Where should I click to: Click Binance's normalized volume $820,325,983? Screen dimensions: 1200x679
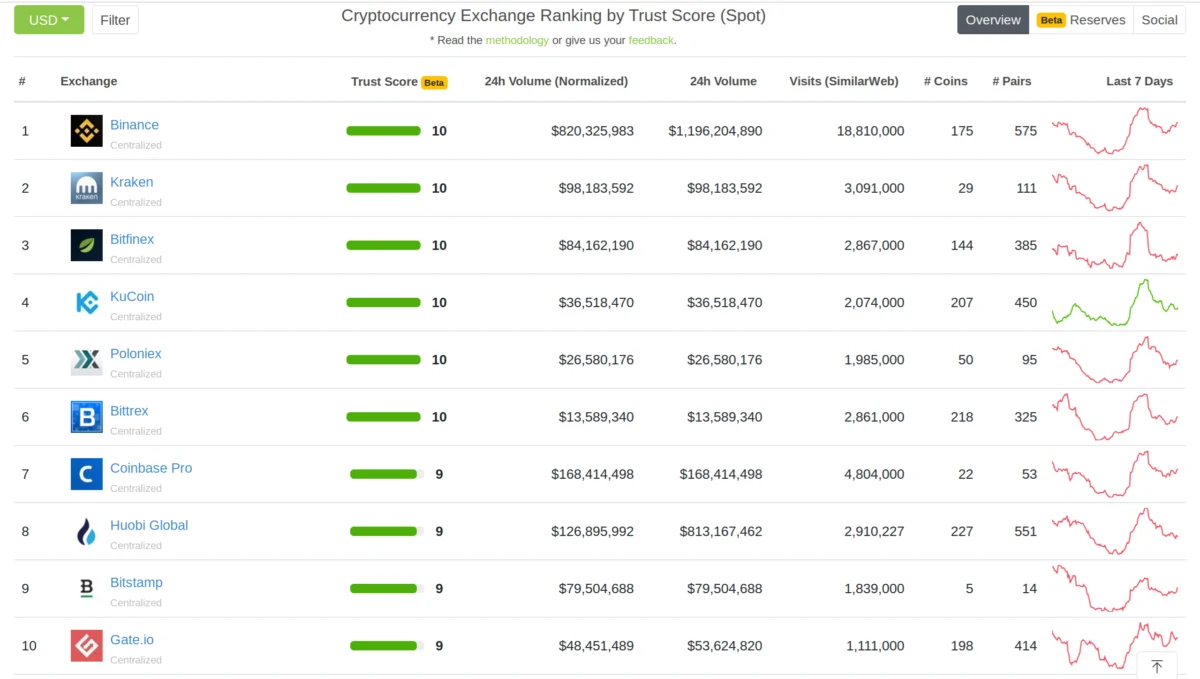592,131
